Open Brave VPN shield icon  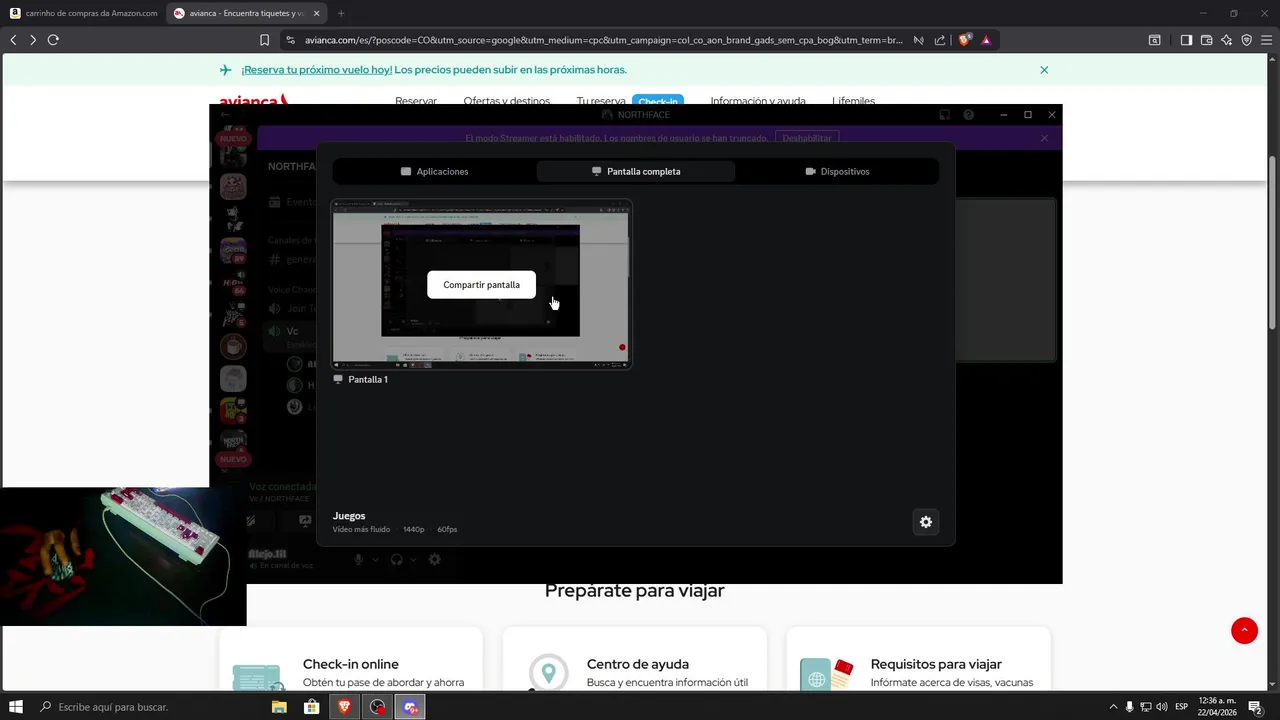pyautogui.click(x=1246, y=40)
